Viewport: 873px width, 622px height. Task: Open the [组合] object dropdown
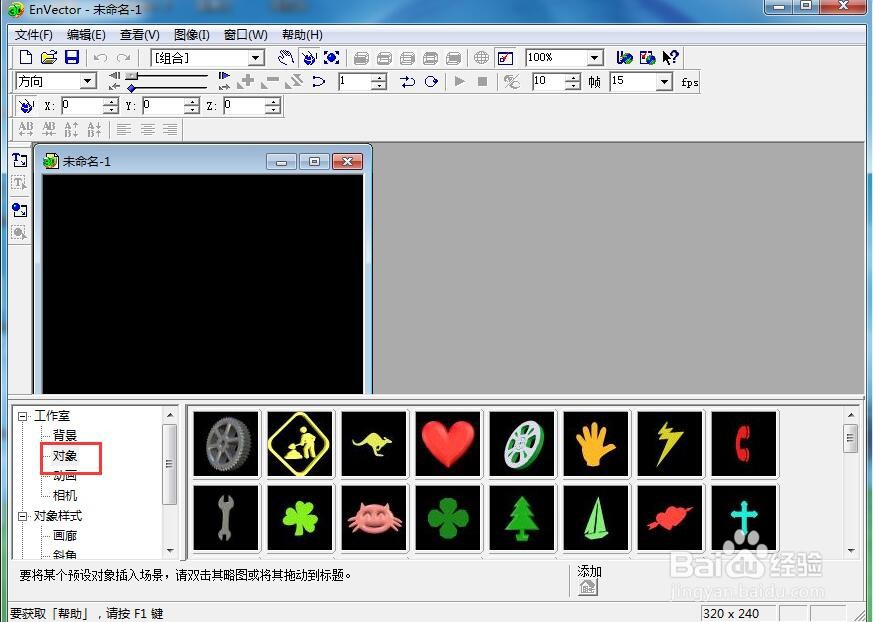tap(256, 58)
